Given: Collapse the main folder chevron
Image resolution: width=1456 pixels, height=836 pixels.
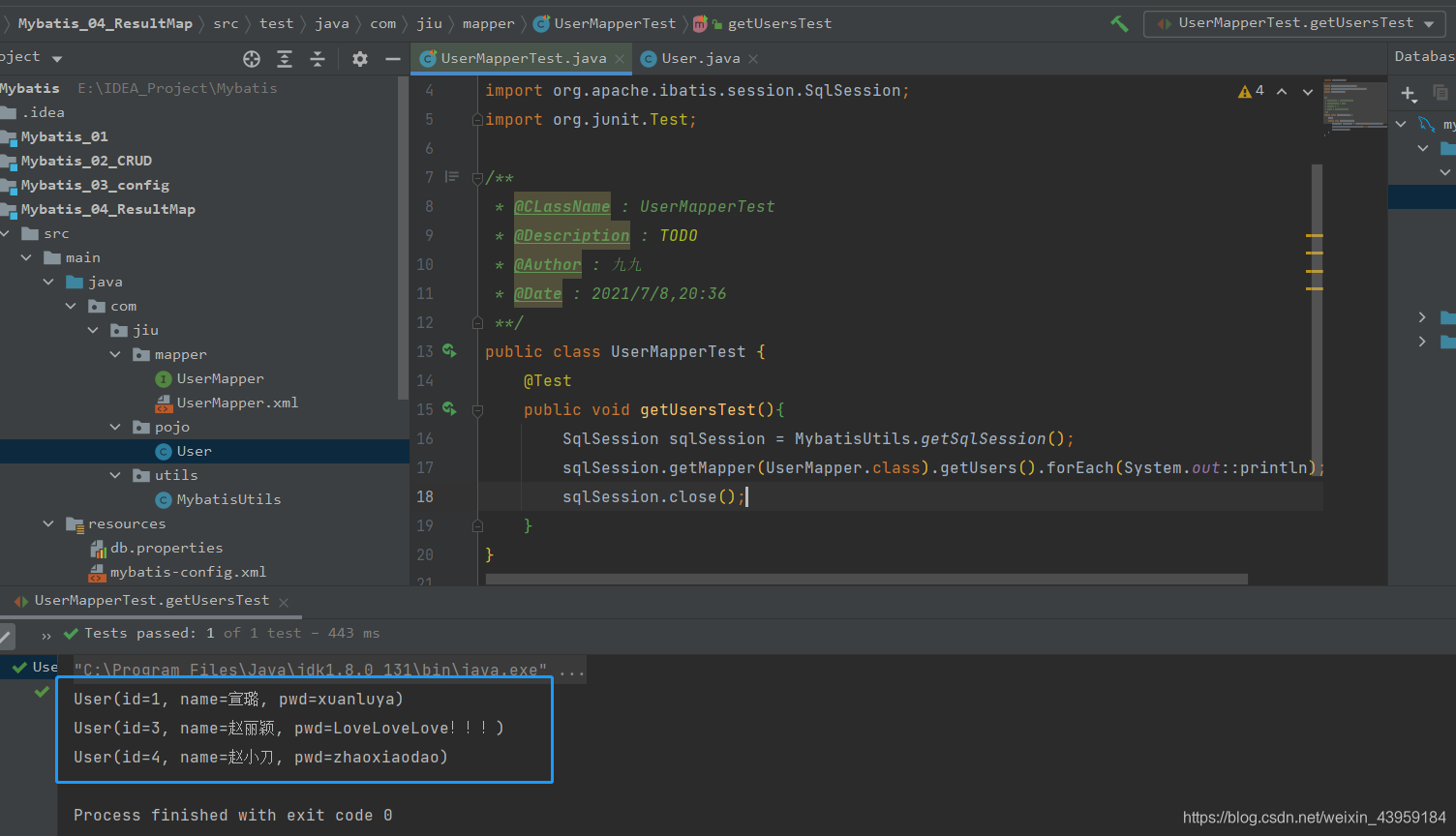Looking at the screenshot, I should (26, 257).
